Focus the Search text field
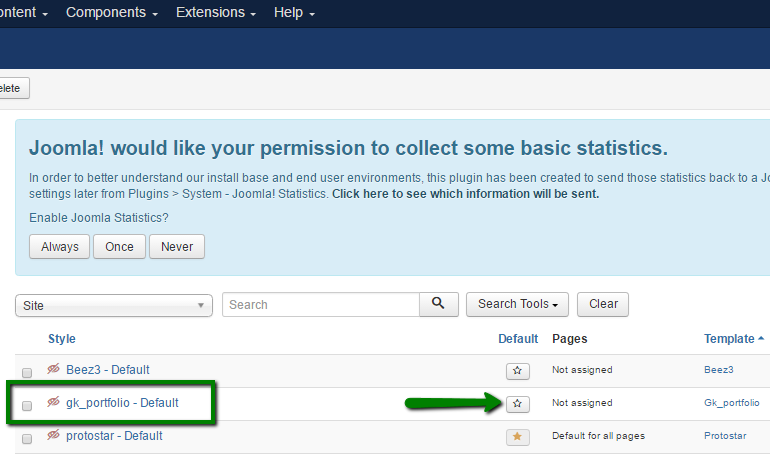The image size is (770, 473). coord(321,305)
